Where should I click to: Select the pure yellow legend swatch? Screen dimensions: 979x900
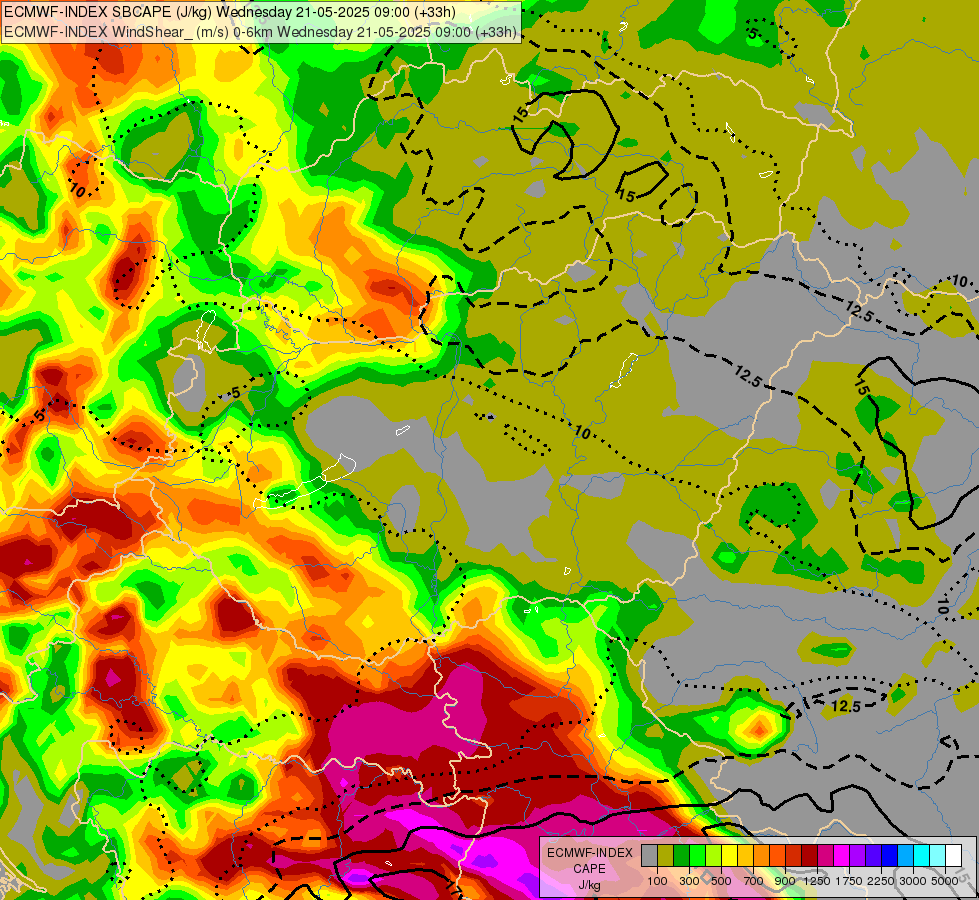click(x=730, y=856)
